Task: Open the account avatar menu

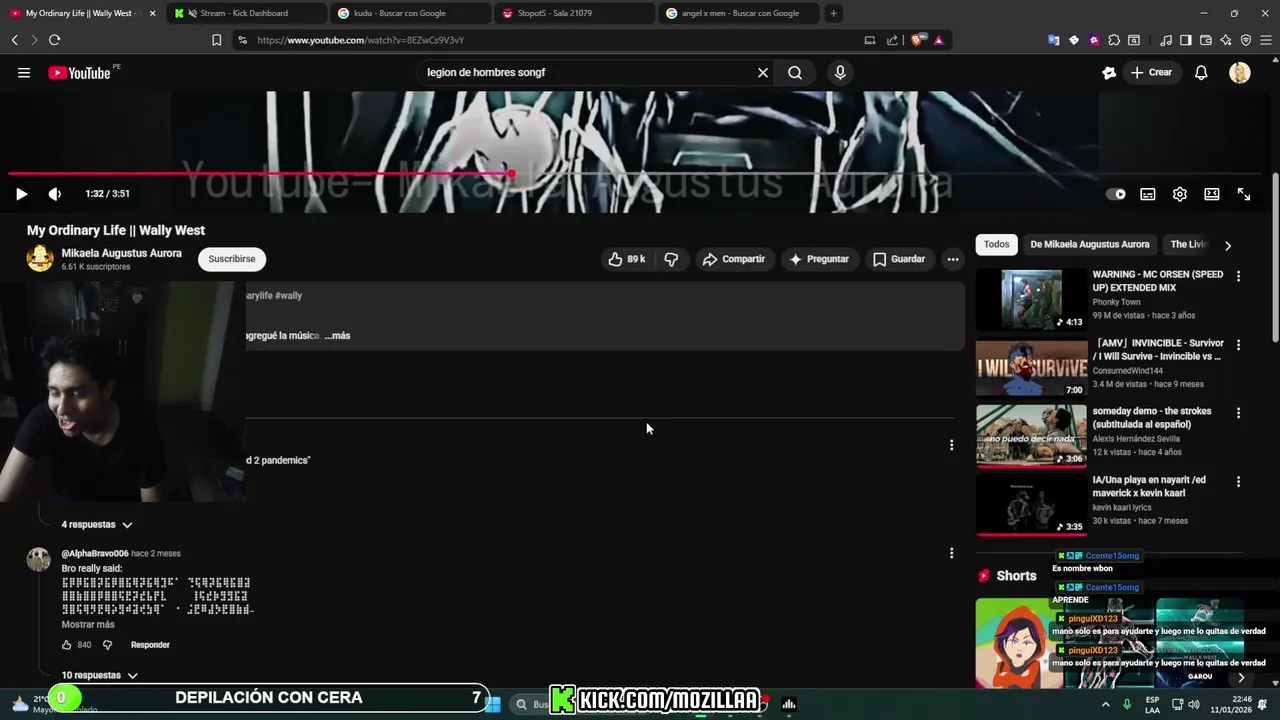Action: (x=1240, y=72)
